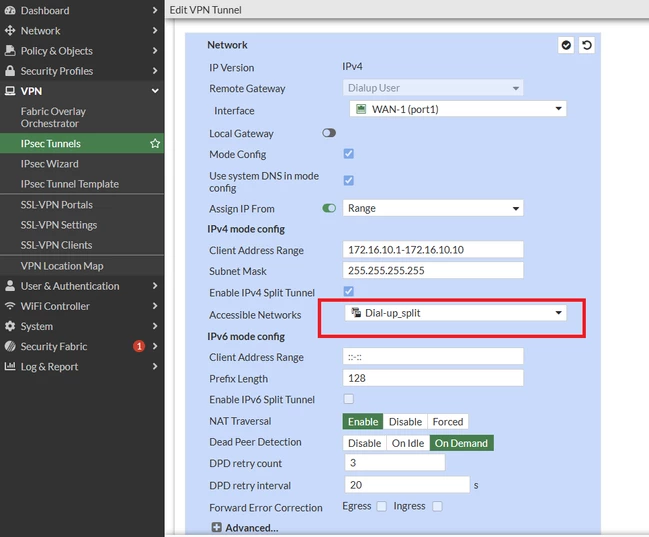Click the Dashboard gauge icon
This screenshot has height=537, width=649.
click(10, 10)
